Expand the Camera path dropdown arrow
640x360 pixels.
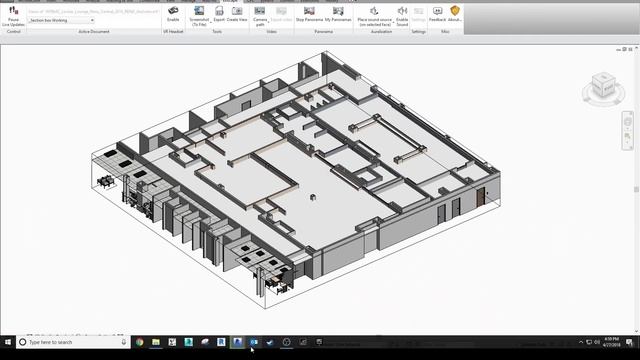[x=268, y=21]
